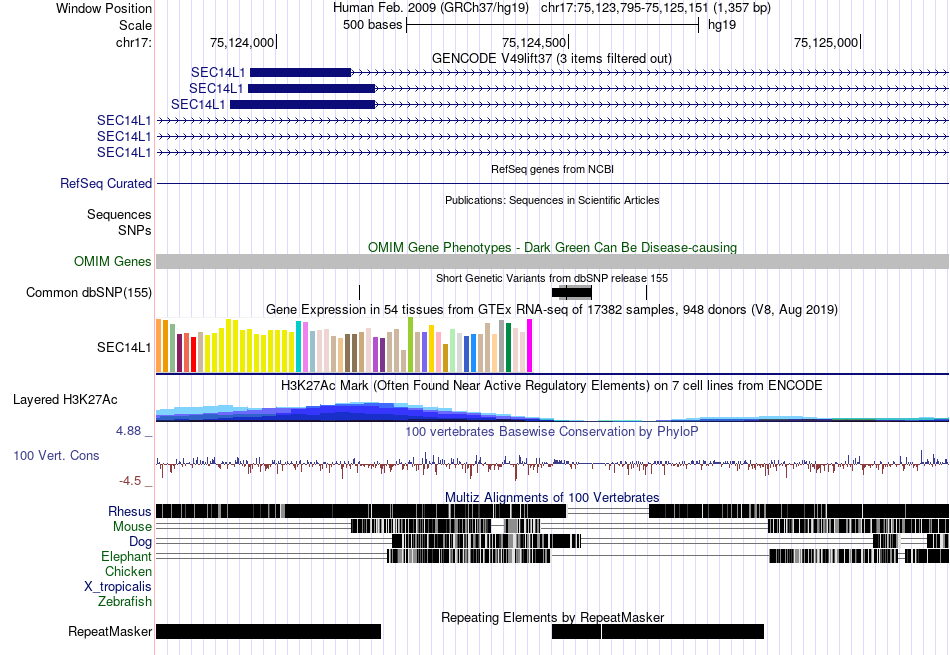Click the Sequences track label
The image size is (950, 655).
tap(119, 214)
